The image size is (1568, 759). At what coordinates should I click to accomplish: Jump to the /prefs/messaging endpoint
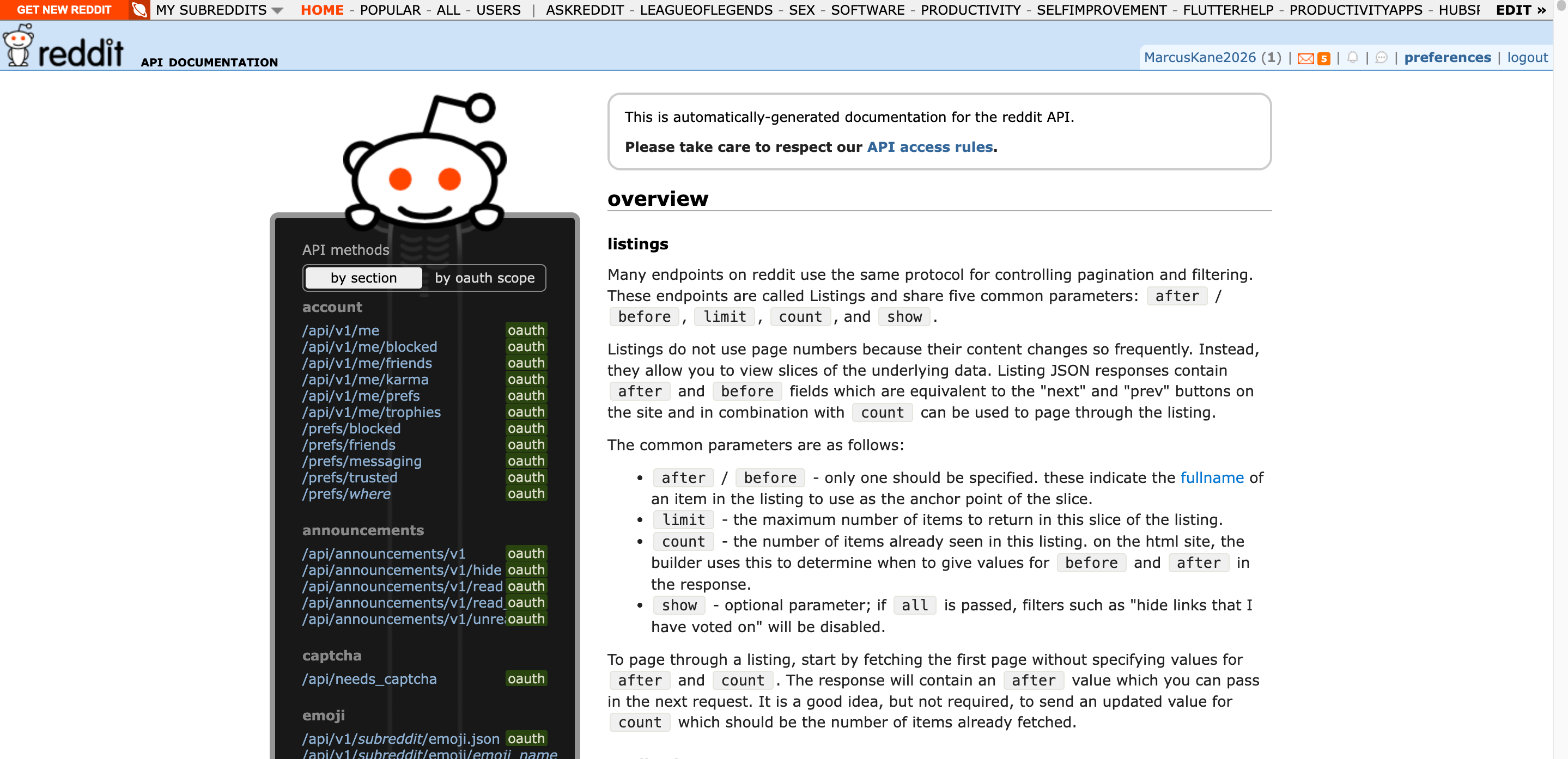(x=362, y=462)
